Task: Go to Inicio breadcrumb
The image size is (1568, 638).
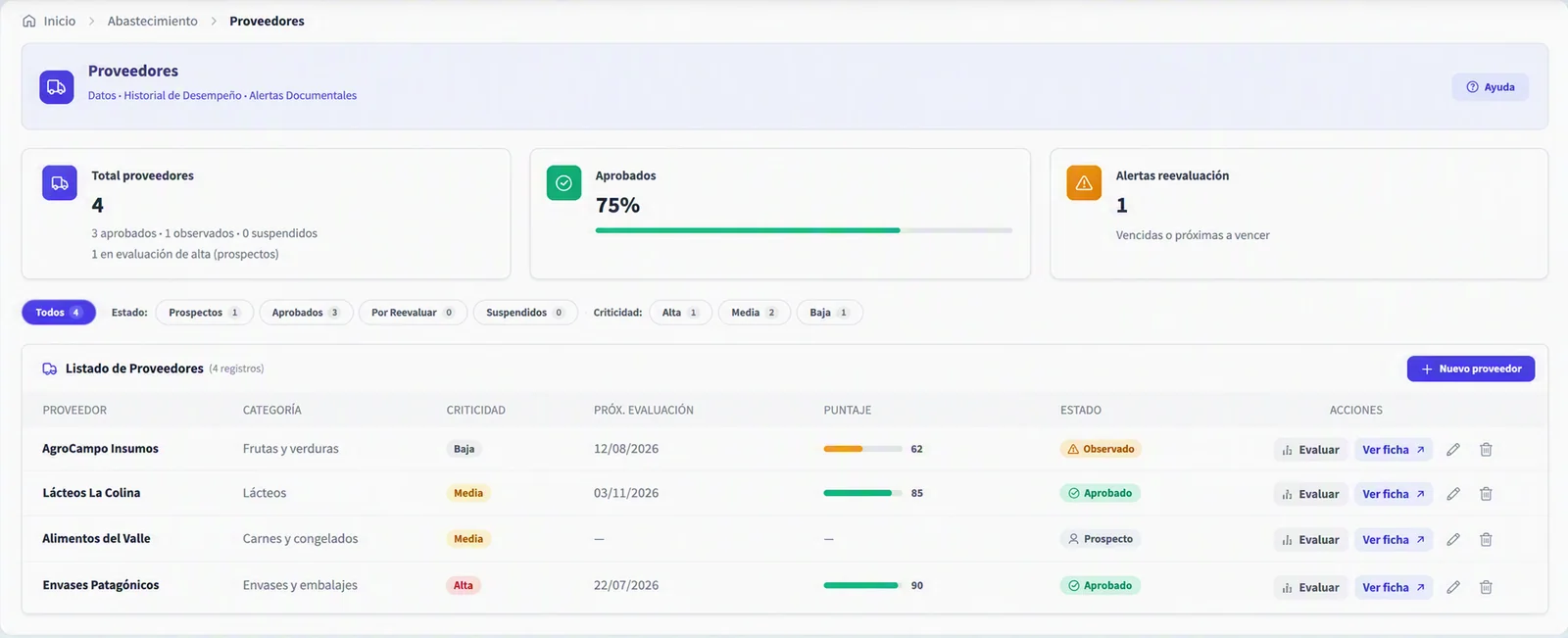Action: point(59,21)
